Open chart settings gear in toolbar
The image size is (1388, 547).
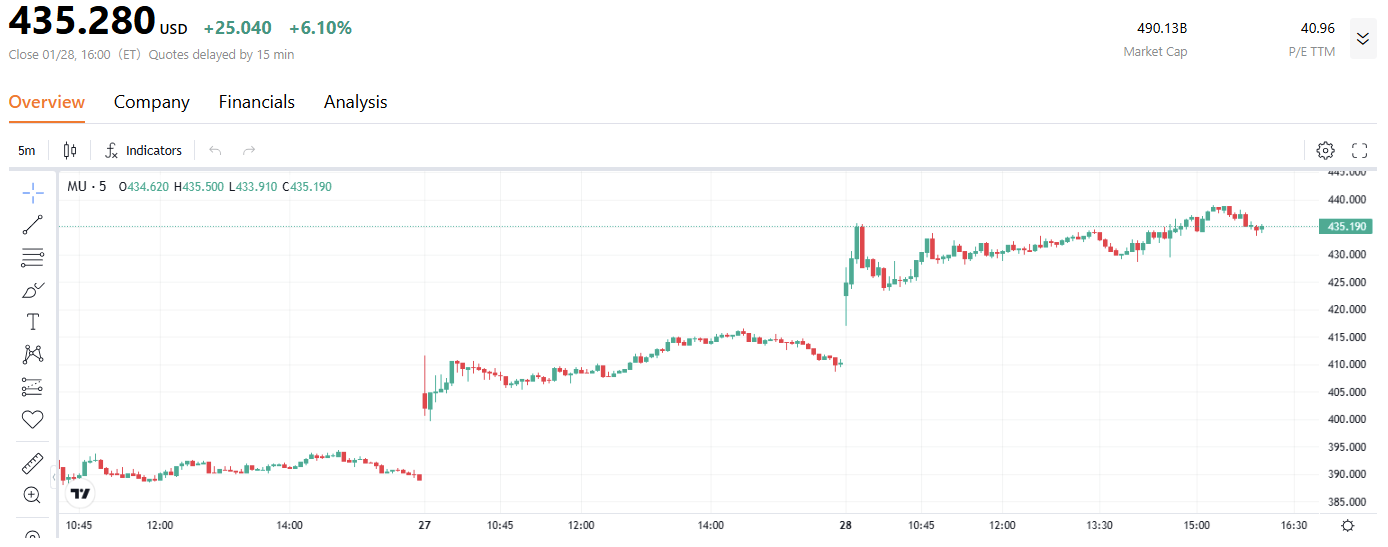1325,151
